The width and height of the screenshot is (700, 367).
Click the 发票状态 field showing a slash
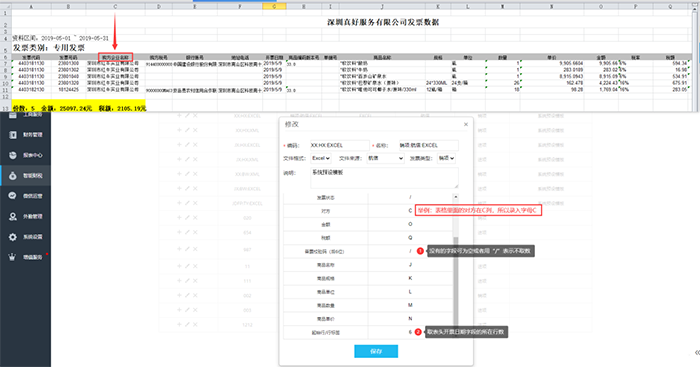tap(410, 197)
